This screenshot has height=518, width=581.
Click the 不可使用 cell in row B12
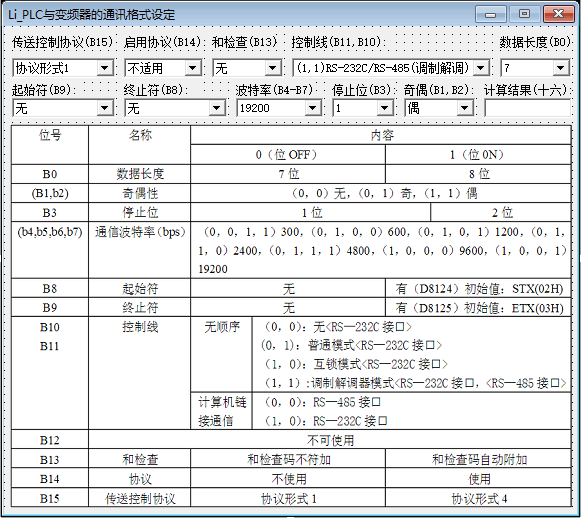pyautogui.click(x=330, y=440)
